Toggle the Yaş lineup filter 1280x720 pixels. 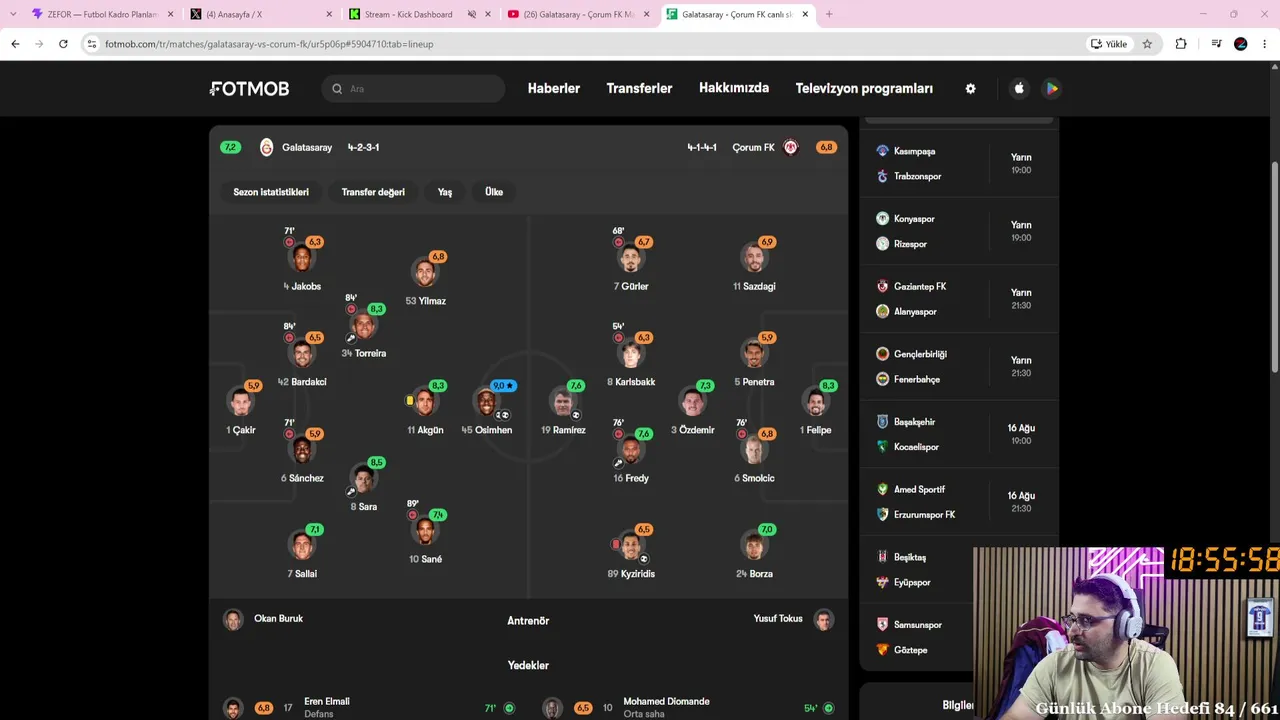pyautogui.click(x=445, y=192)
